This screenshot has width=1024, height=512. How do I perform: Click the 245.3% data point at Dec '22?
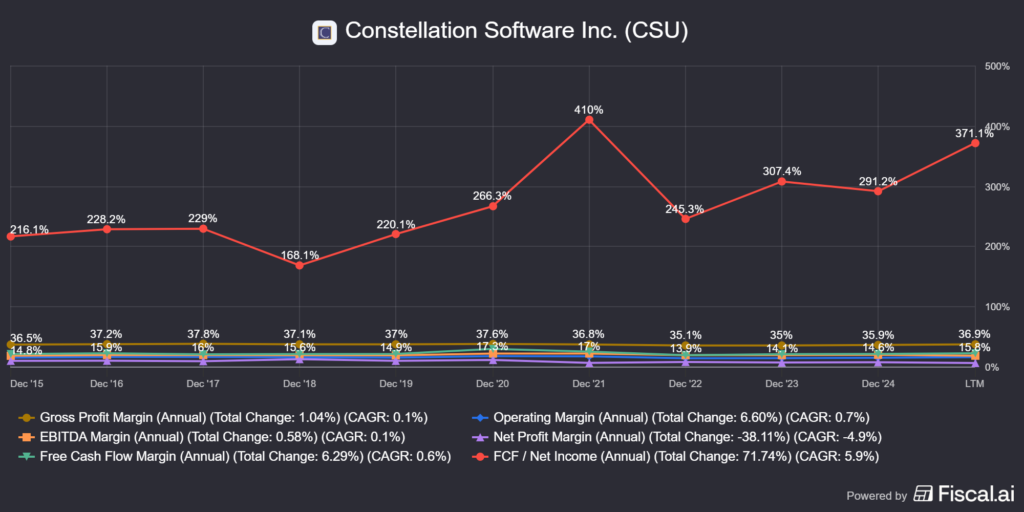[x=685, y=219]
